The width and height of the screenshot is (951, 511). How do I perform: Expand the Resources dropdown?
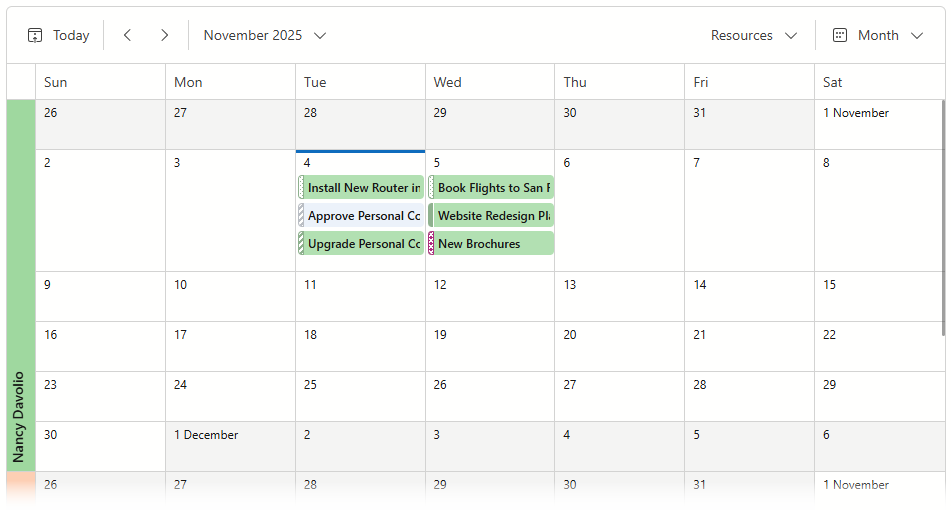(x=754, y=35)
